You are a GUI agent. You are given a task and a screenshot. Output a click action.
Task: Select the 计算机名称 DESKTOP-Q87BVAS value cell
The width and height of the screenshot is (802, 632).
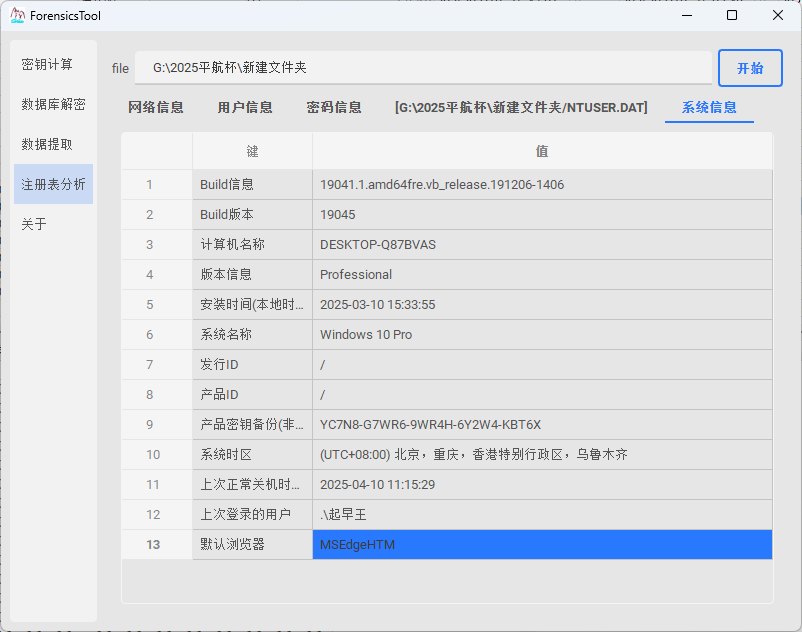[542, 244]
